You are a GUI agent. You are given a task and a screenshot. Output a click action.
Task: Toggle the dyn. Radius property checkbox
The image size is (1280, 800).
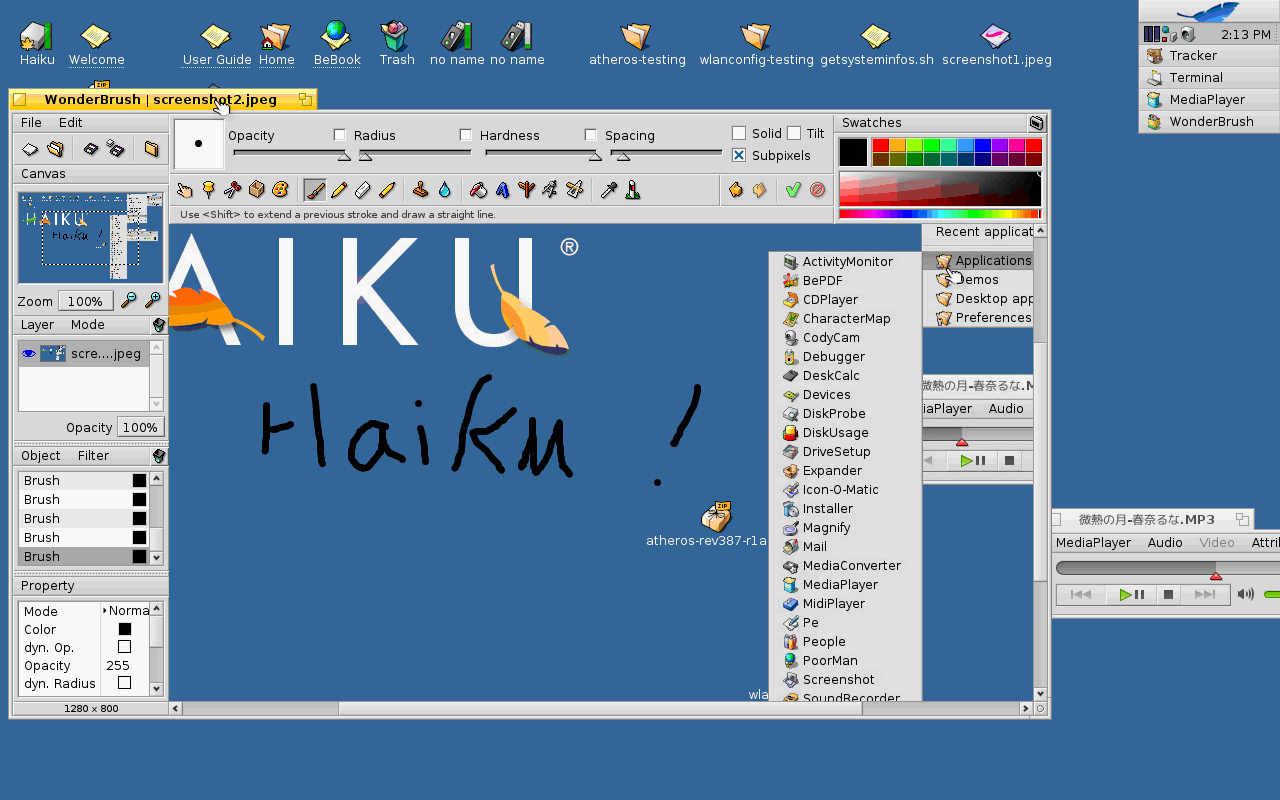[125, 683]
